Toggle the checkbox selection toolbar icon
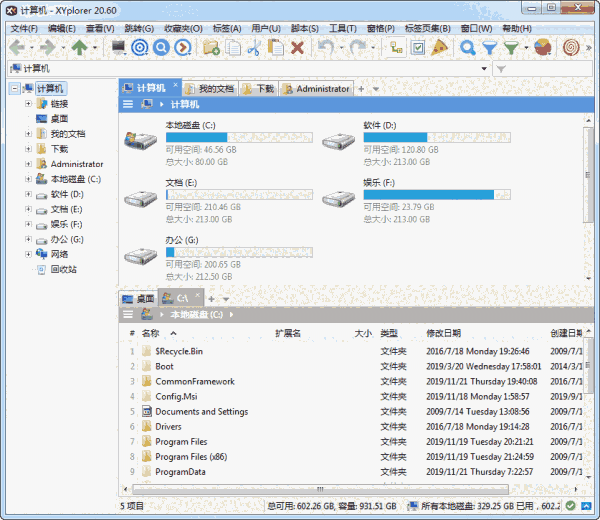 coord(418,47)
